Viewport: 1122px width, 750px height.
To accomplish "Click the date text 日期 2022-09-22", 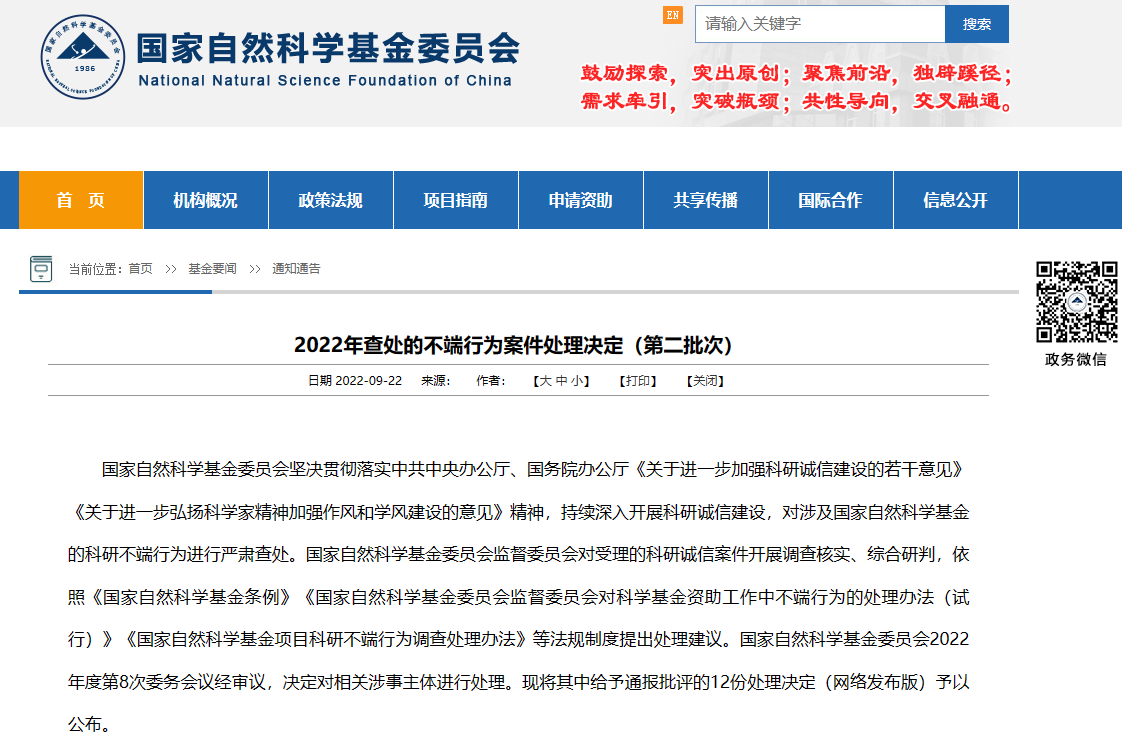I will coord(355,381).
